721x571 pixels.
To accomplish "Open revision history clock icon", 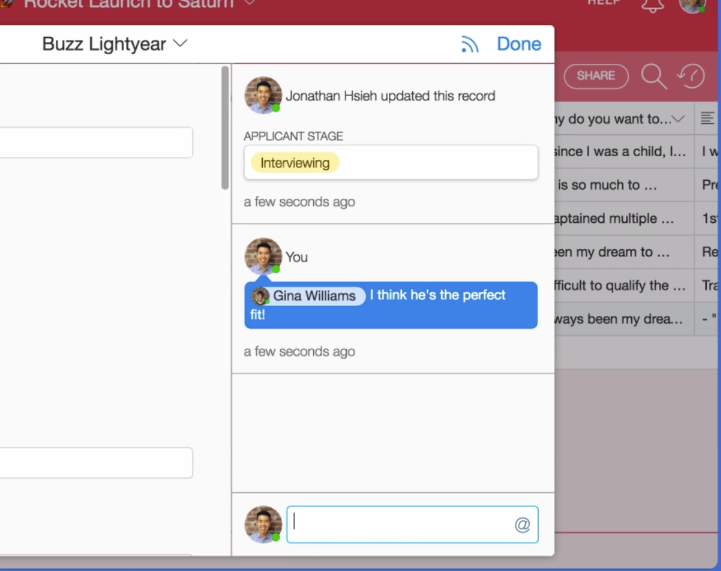I will (691, 76).
